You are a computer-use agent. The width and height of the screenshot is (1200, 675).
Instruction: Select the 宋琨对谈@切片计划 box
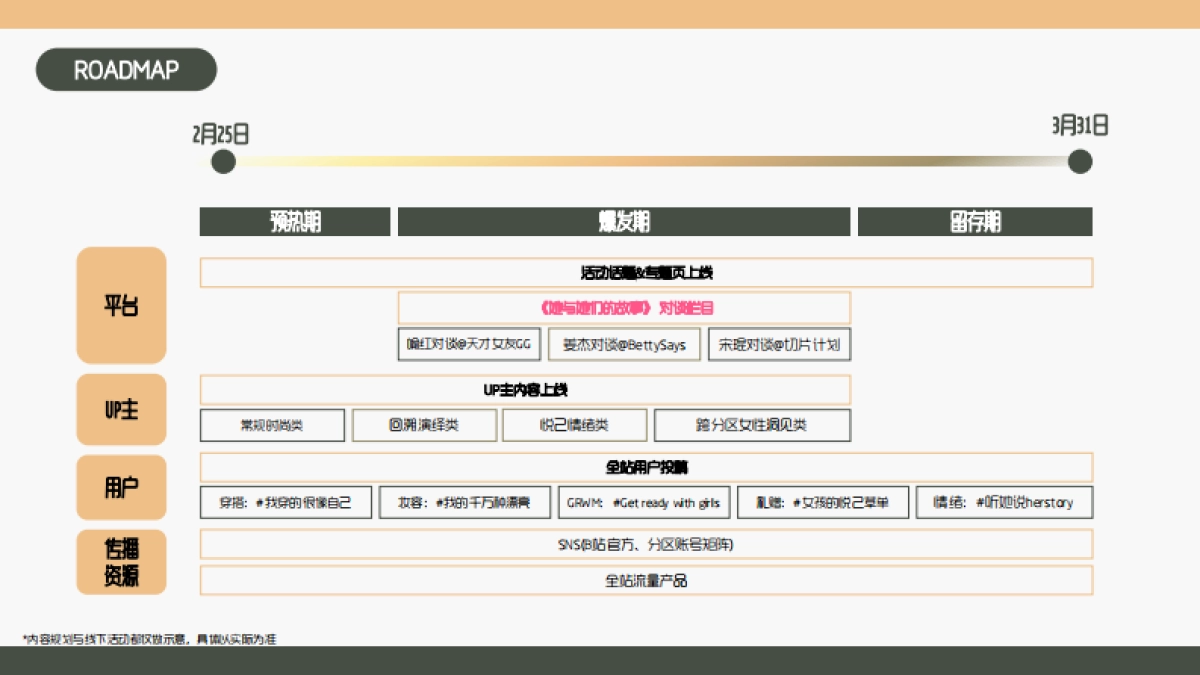coord(779,344)
